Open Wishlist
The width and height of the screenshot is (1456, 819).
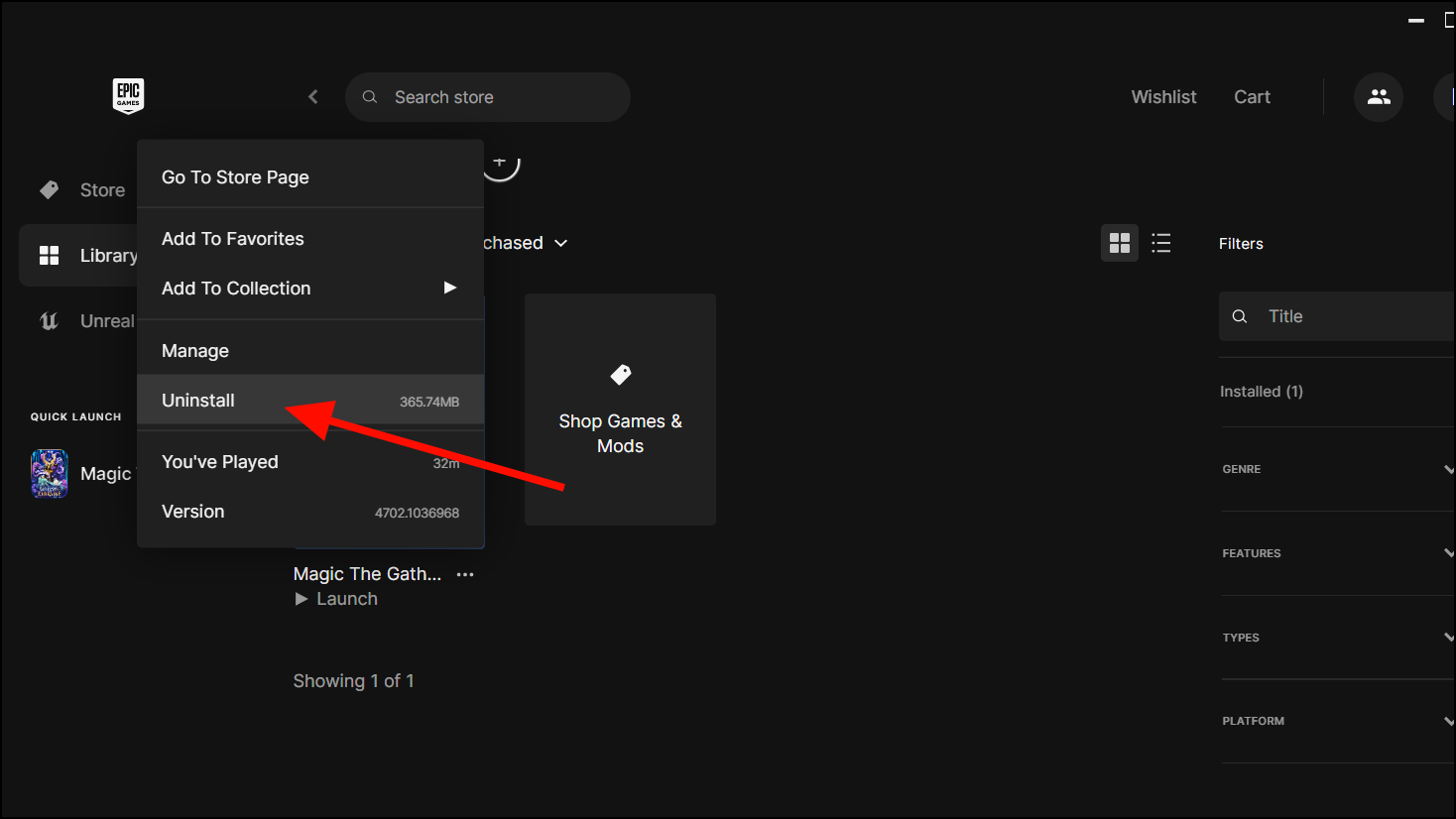coord(1163,97)
